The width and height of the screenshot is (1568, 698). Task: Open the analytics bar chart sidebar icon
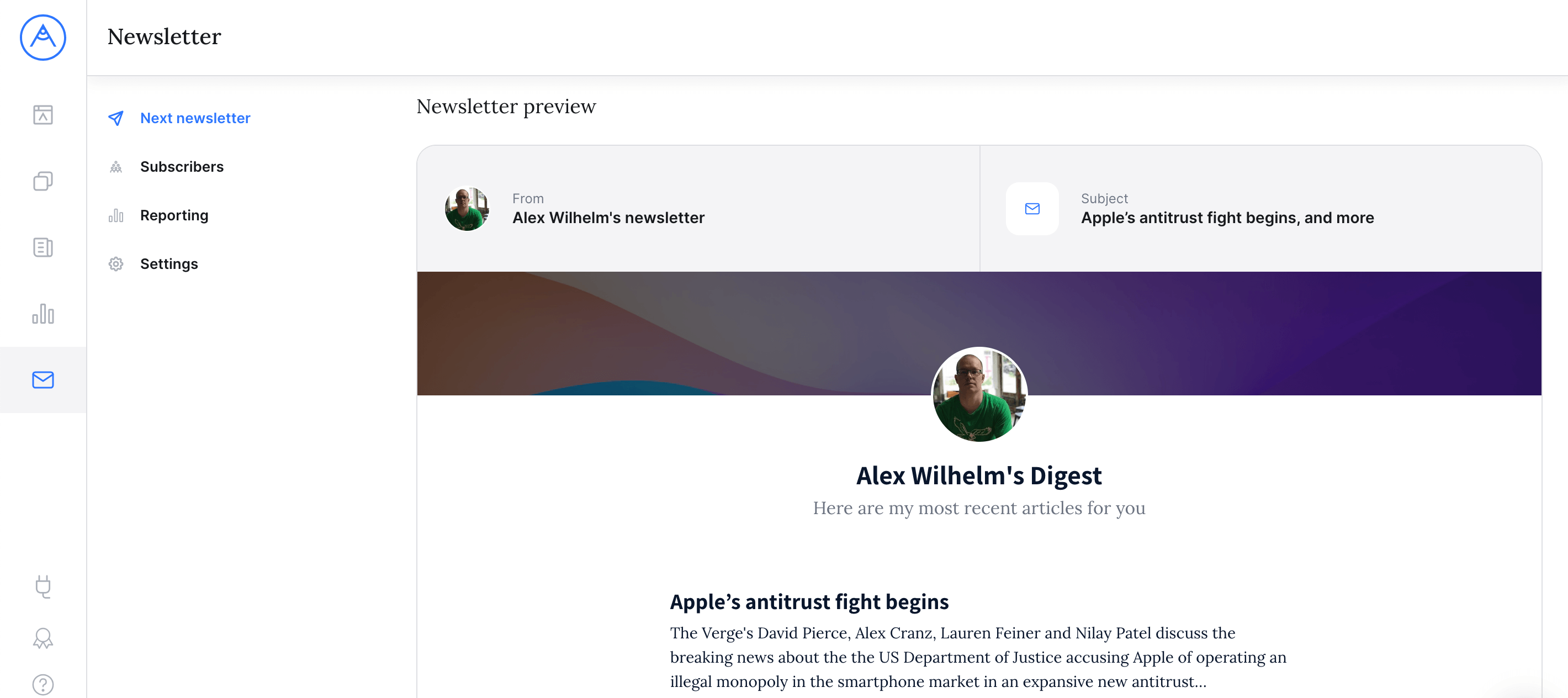(43, 314)
